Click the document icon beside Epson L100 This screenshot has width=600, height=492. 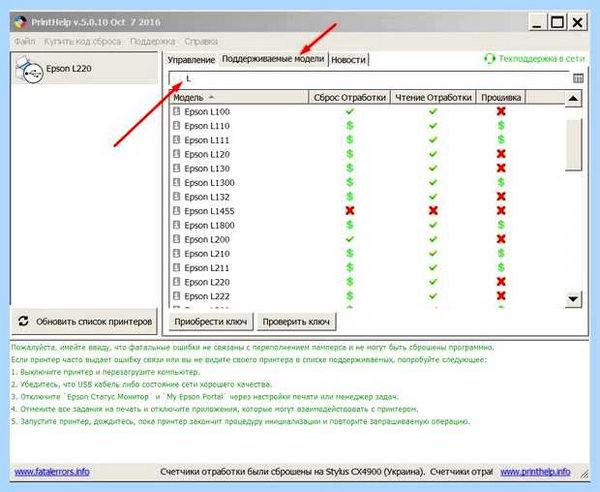(x=176, y=111)
